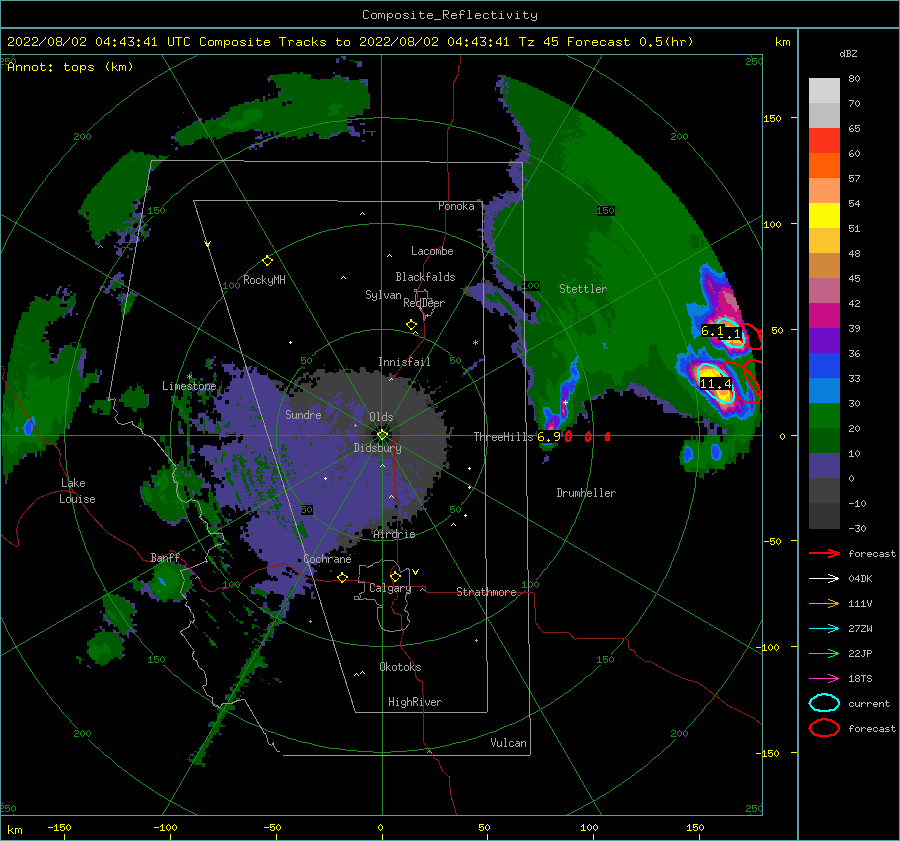The width and height of the screenshot is (900, 841).
Task: Click the white plus marker north of 6.9
Action: pyautogui.click(x=565, y=402)
